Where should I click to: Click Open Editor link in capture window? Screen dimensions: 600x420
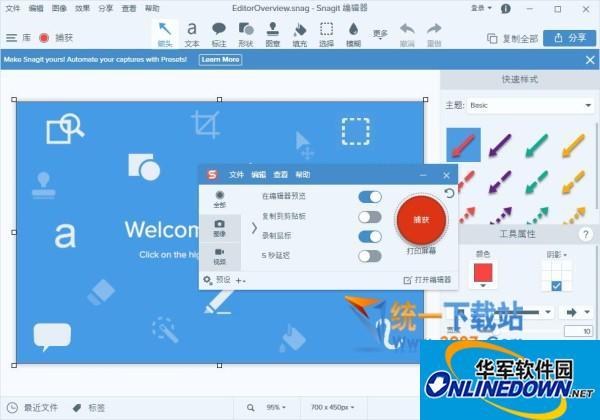pyautogui.click(x=427, y=280)
